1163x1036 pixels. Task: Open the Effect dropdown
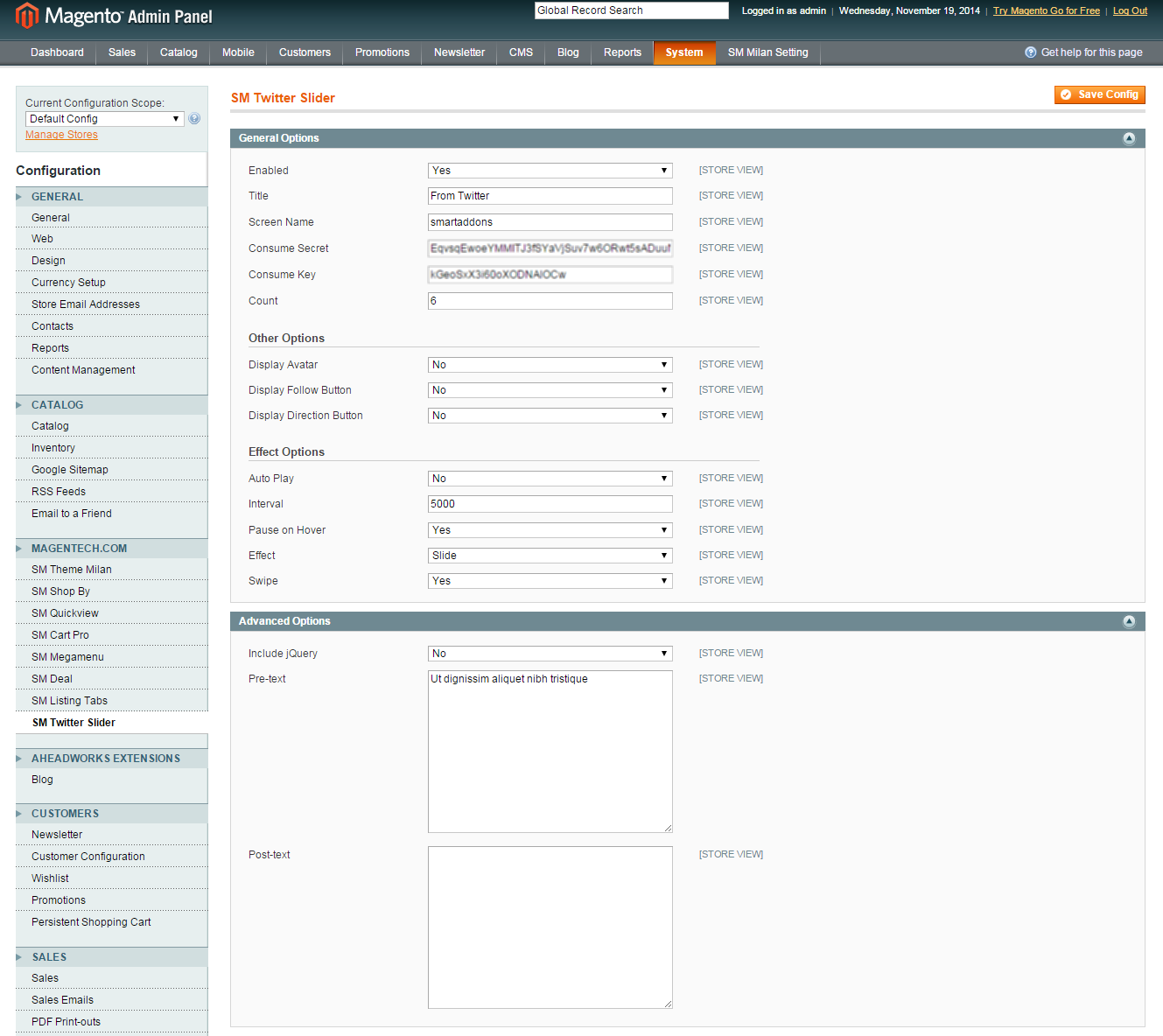[550, 556]
